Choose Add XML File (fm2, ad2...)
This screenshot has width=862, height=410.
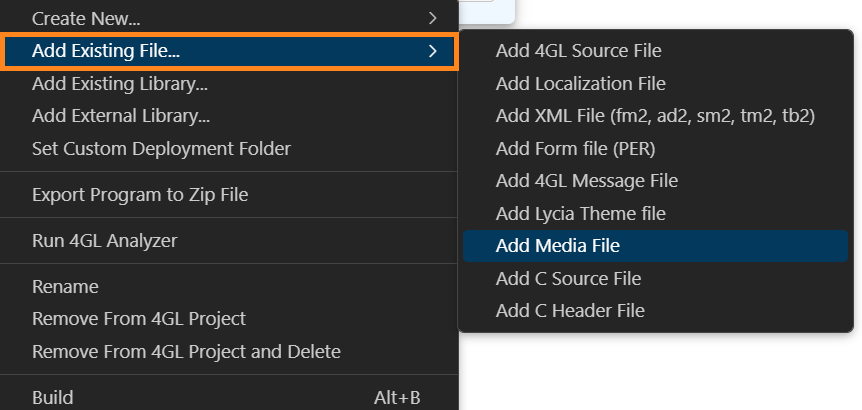coord(655,116)
